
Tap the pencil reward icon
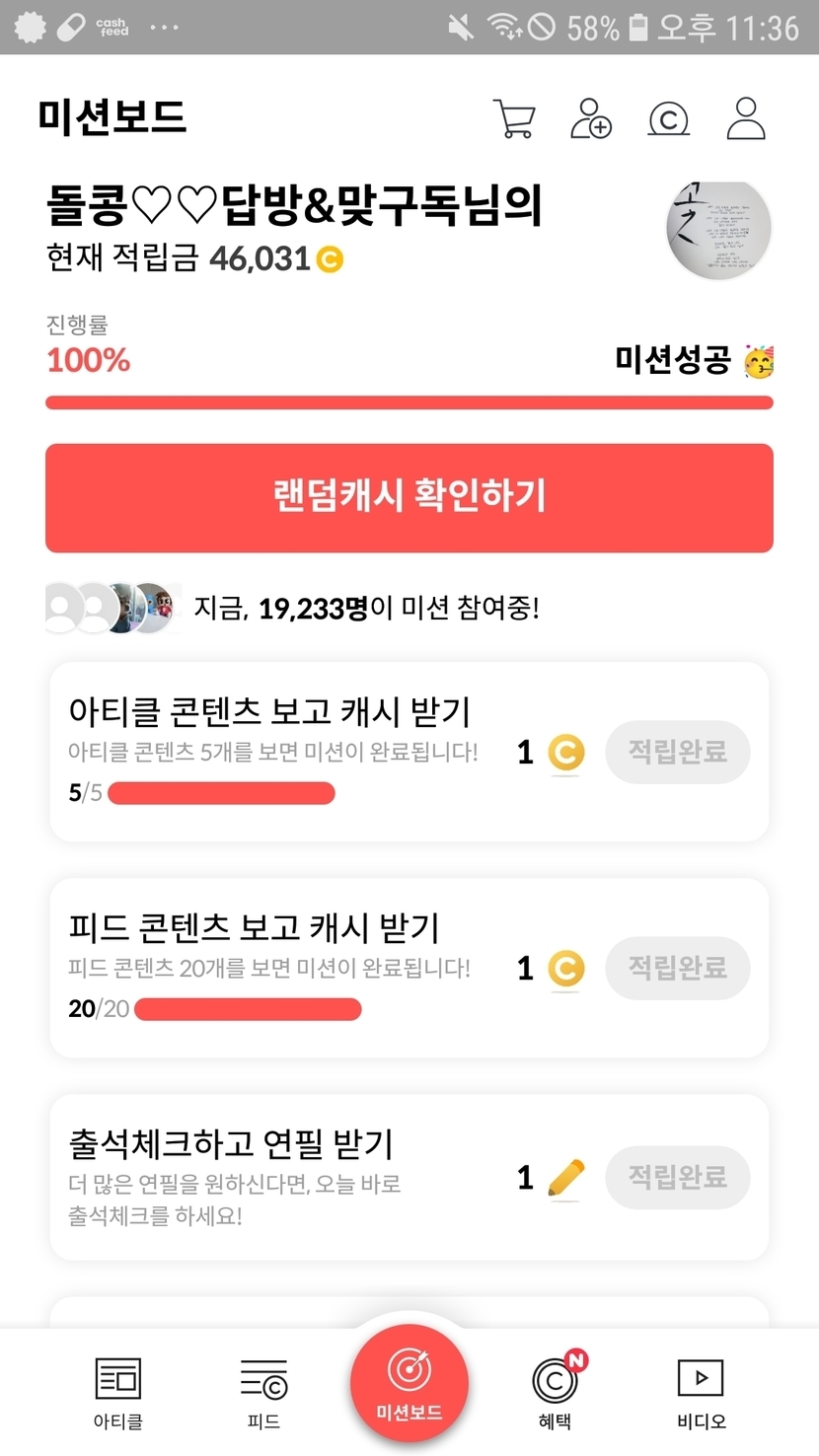[565, 1177]
